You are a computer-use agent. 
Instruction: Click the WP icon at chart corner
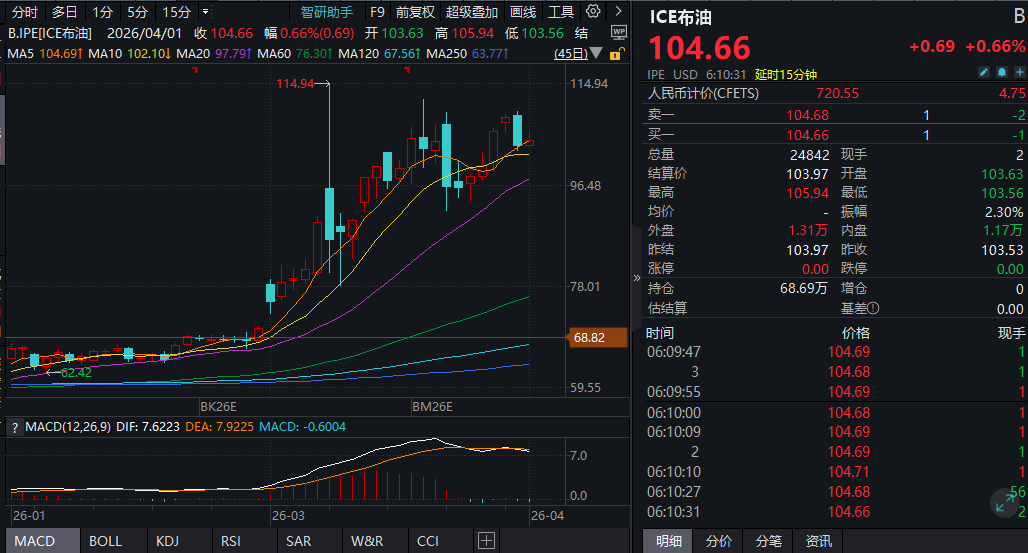pyautogui.click(x=619, y=33)
